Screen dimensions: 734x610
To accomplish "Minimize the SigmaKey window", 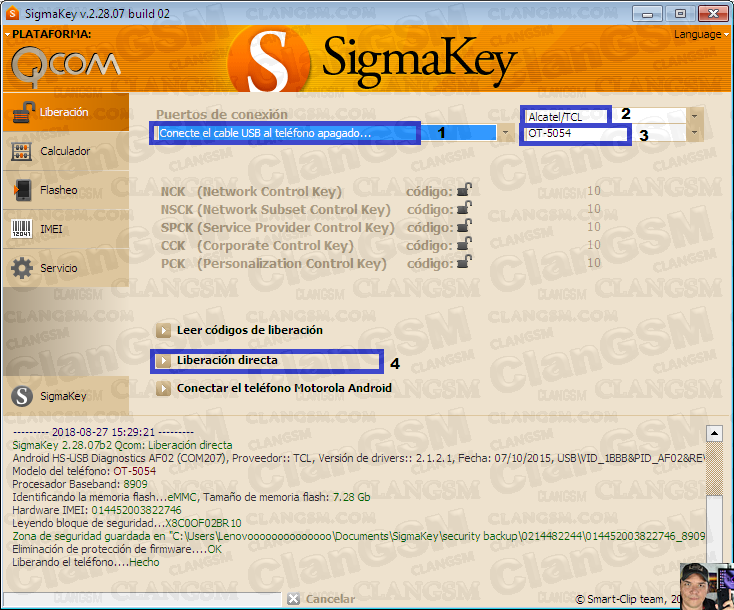I will [x=647, y=14].
